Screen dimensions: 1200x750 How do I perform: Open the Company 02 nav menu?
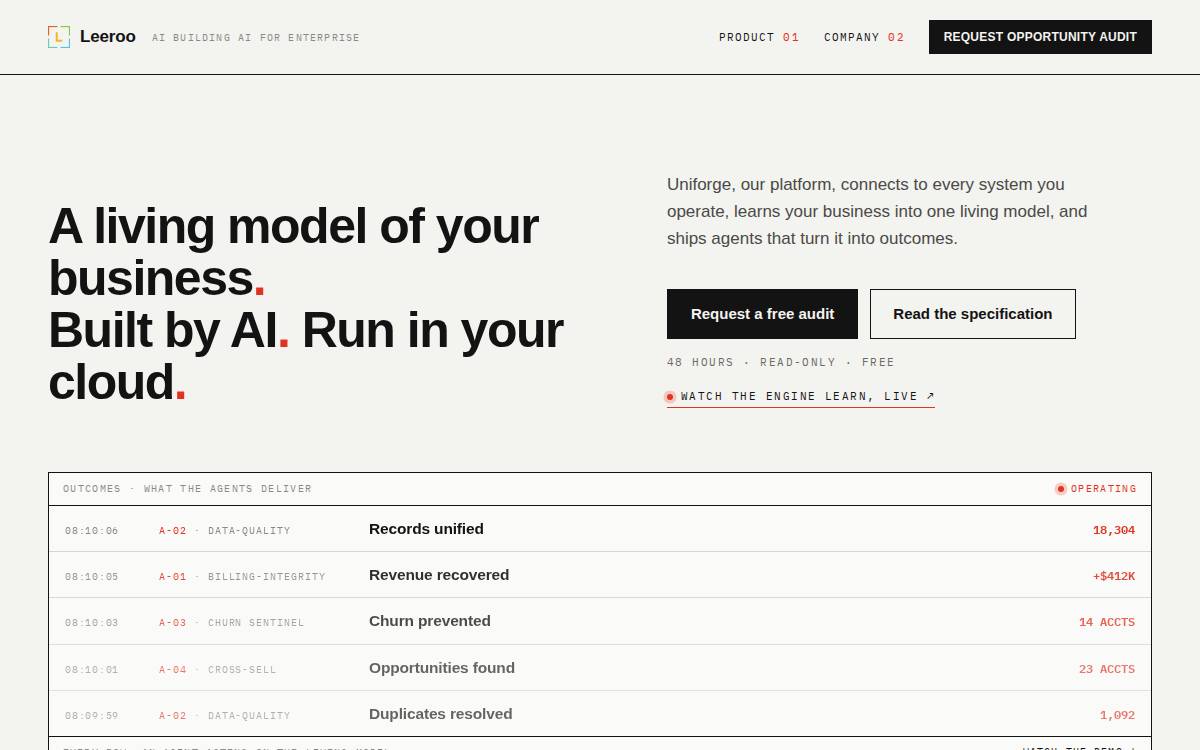pos(864,37)
